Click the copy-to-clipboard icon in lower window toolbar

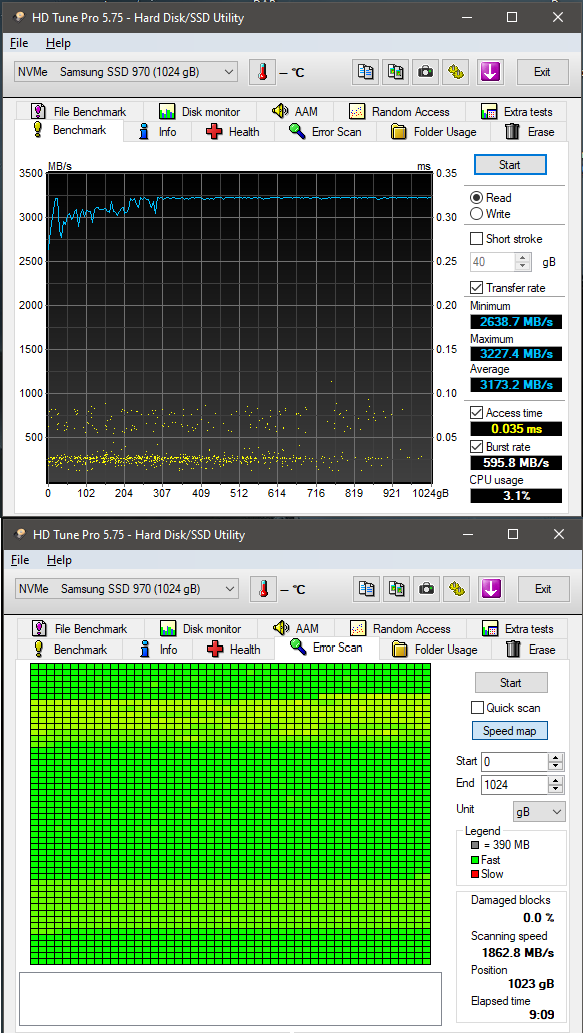pos(366,588)
